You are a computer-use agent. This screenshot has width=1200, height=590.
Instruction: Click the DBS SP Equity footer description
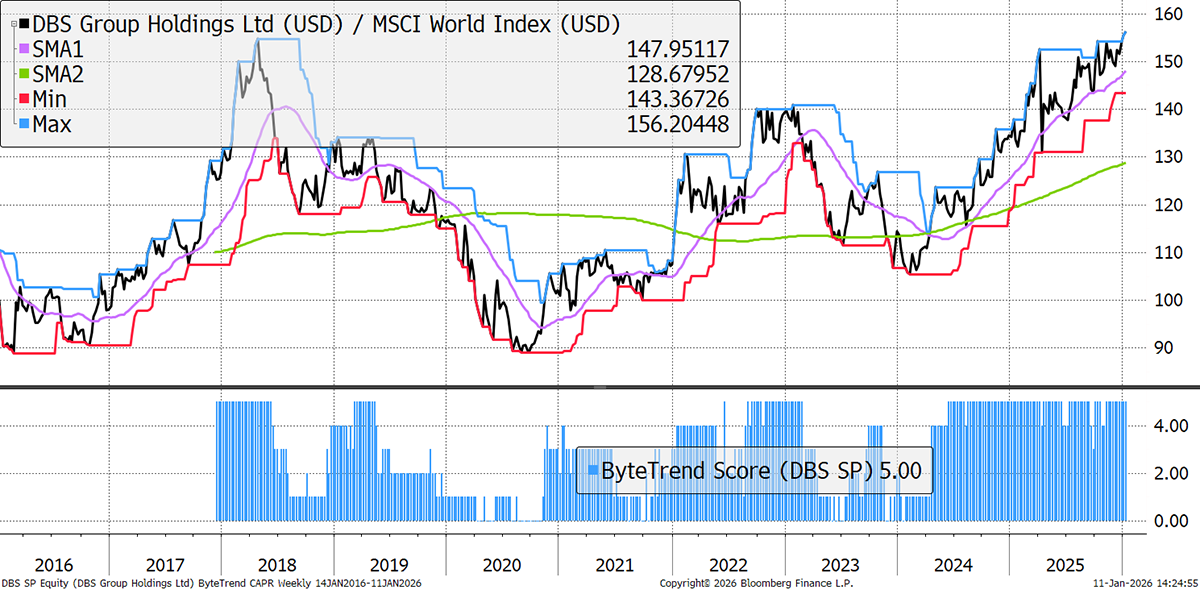pyautogui.click(x=209, y=581)
